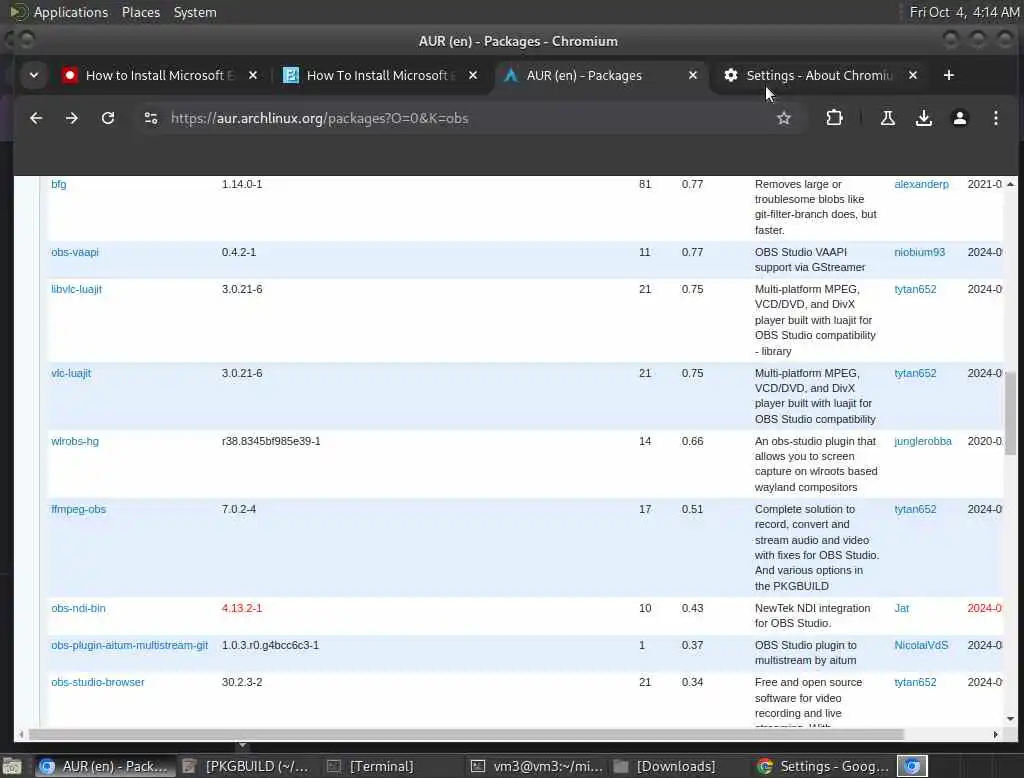Switch to first How to Install Microsoft tab
Screen dimensions: 1024x778
click(160, 75)
